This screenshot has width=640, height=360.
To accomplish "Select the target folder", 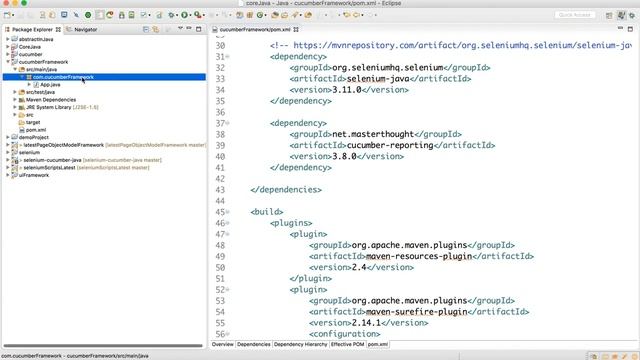I will (x=33, y=122).
